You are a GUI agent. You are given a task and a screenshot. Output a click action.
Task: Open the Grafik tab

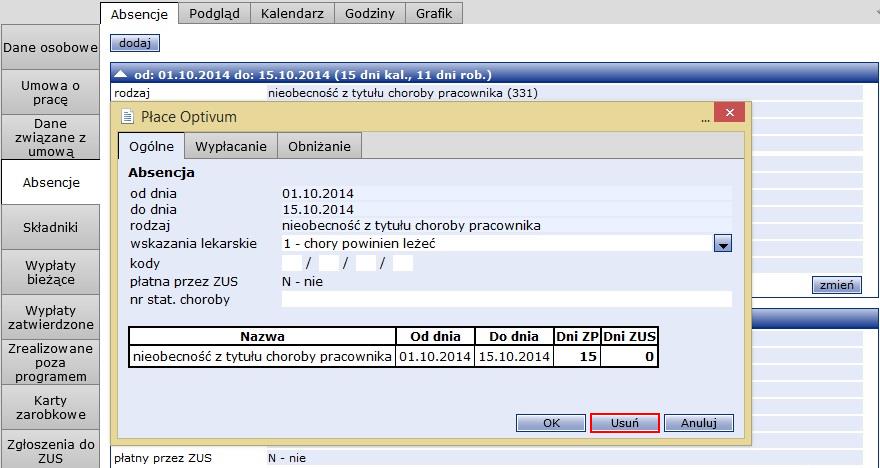coord(434,13)
